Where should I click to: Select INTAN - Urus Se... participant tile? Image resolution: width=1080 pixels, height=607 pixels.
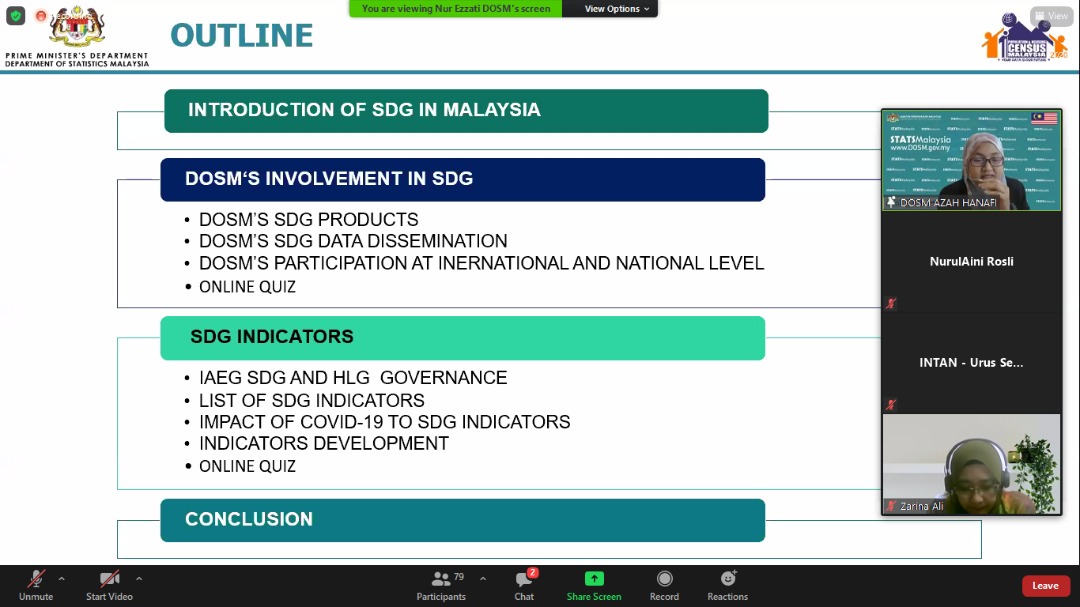click(x=971, y=363)
